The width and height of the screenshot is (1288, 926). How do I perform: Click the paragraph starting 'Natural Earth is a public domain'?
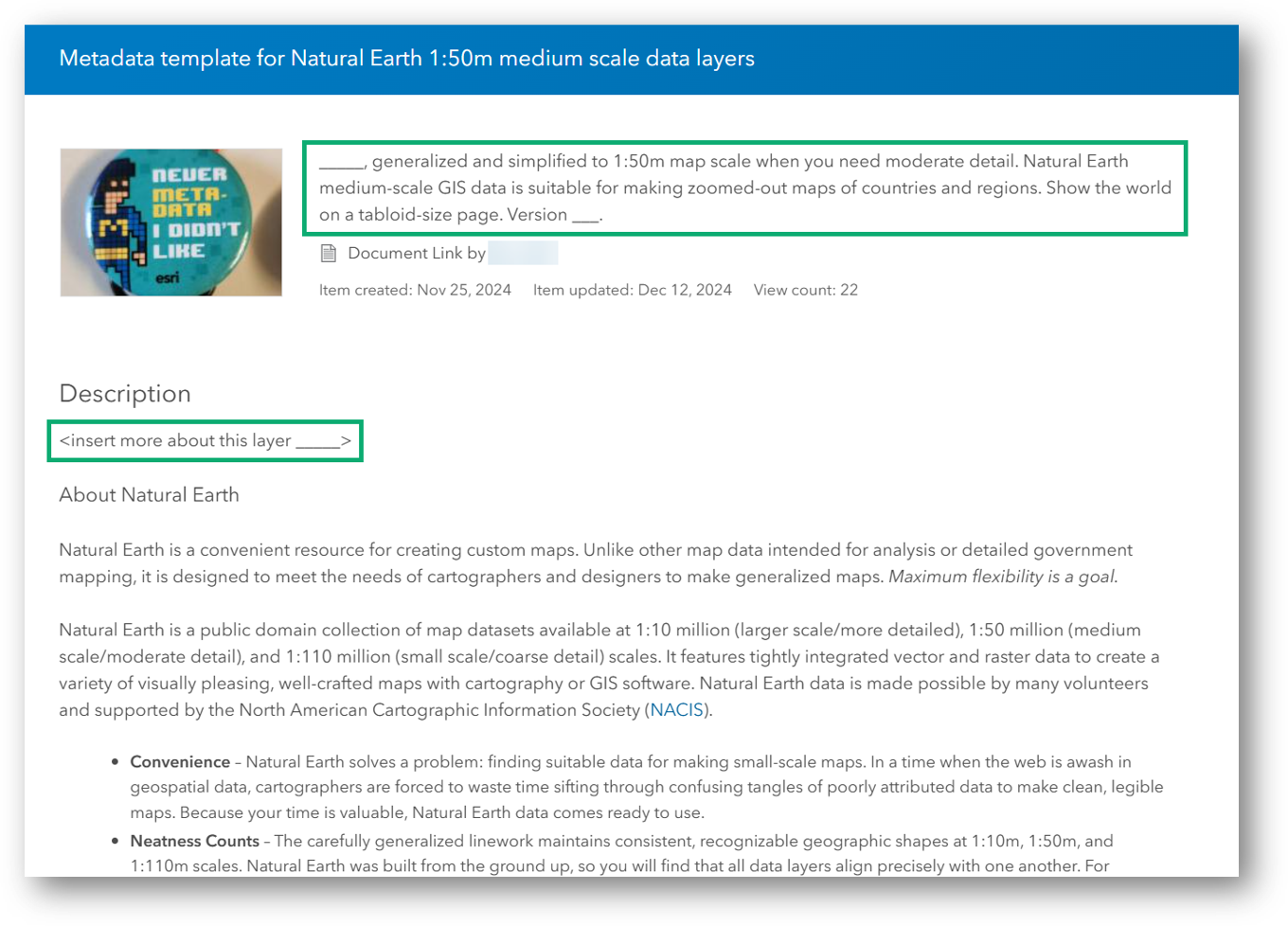[x=609, y=670]
